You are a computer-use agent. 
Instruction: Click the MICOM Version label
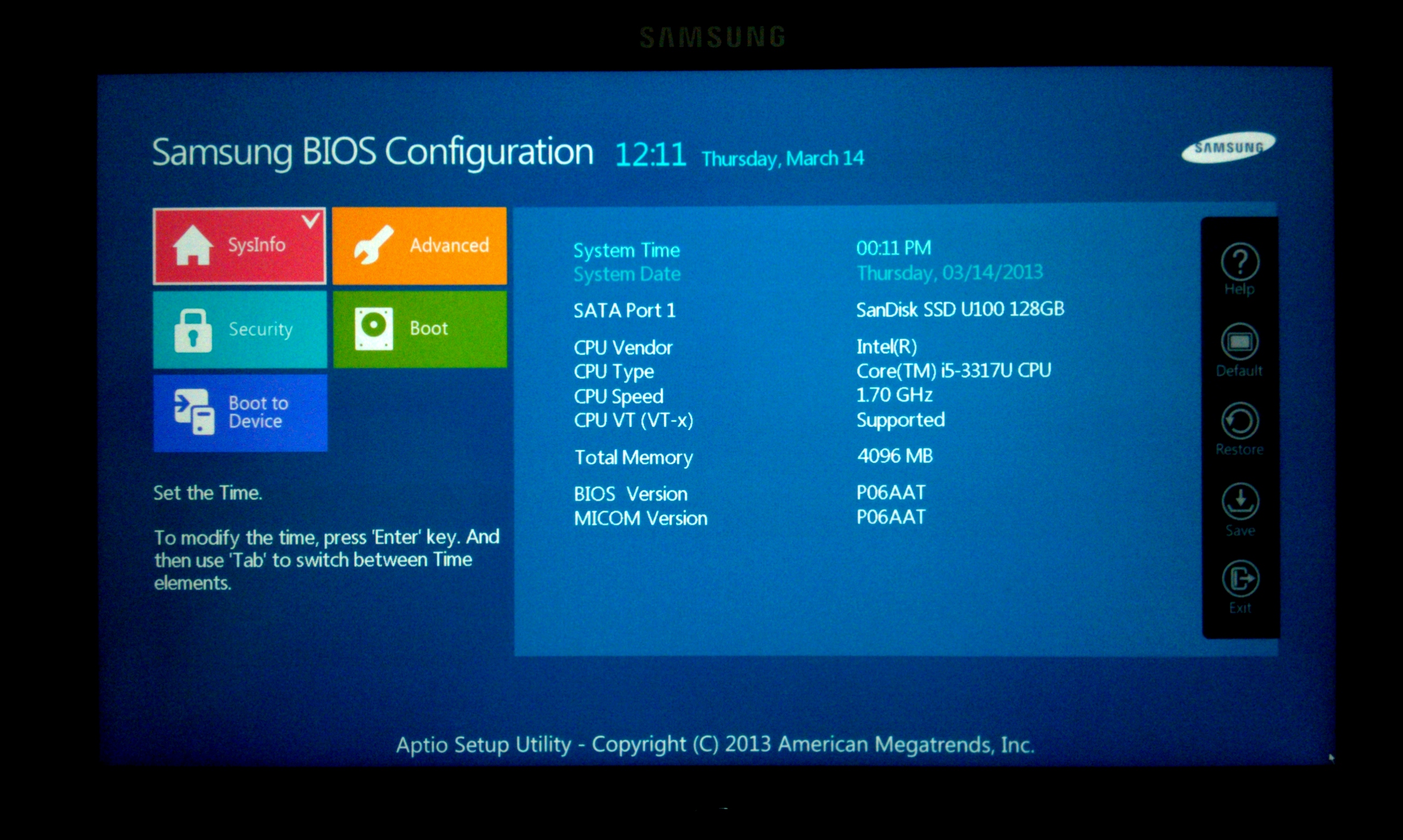click(641, 519)
